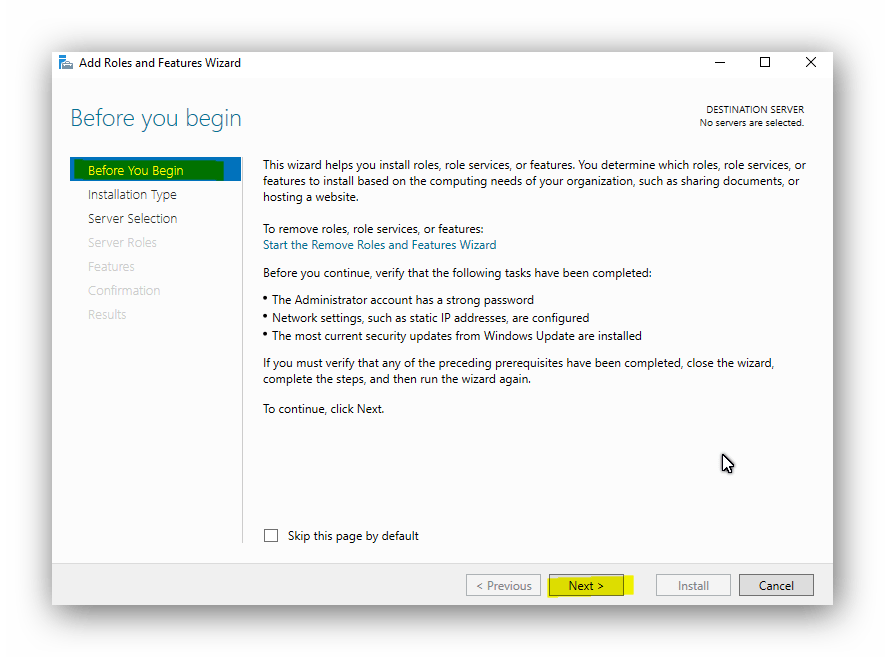Image resolution: width=885 pixels, height=657 pixels.
Task: Click the window title text Add Roles and Features Wizard
Action: click(160, 63)
